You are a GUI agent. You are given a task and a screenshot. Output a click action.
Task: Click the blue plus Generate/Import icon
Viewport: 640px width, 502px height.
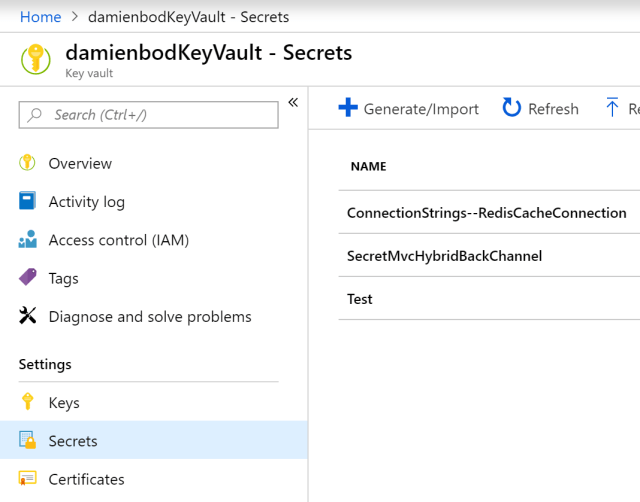(348, 108)
